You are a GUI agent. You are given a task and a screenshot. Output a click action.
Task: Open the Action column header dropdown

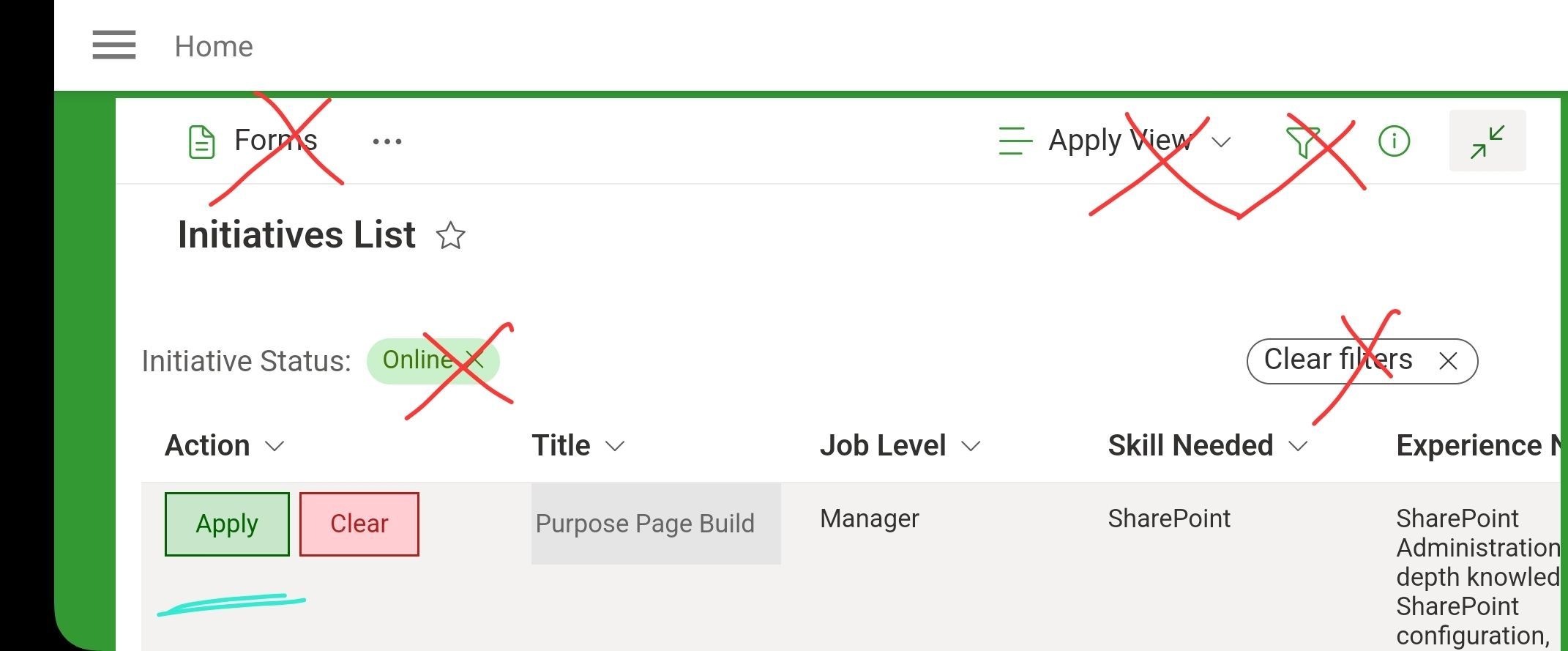pyautogui.click(x=275, y=446)
